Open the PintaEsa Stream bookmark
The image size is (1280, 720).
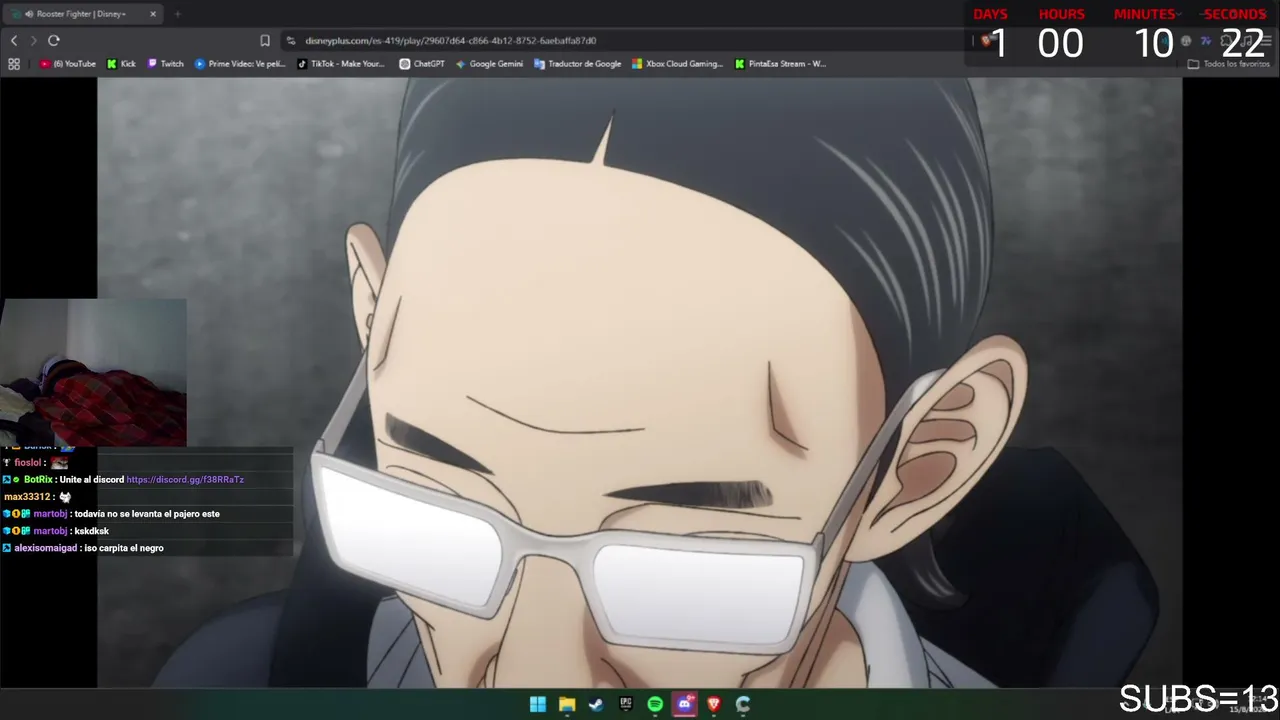pyautogui.click(x=780, y=64)
